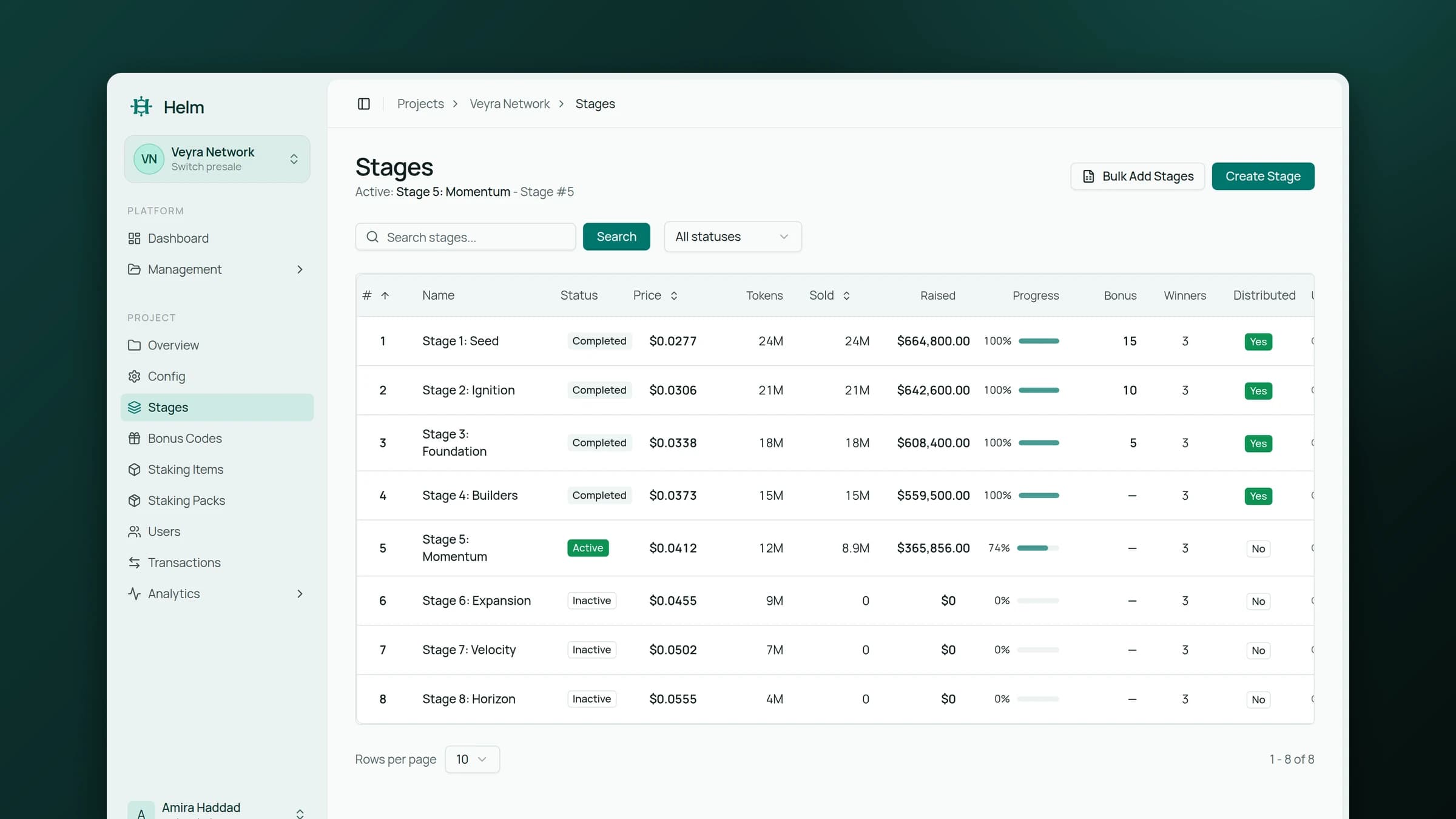1456x819 pixels.
Task: Click the Create Stage button
Action: (x=1263, y=176)
